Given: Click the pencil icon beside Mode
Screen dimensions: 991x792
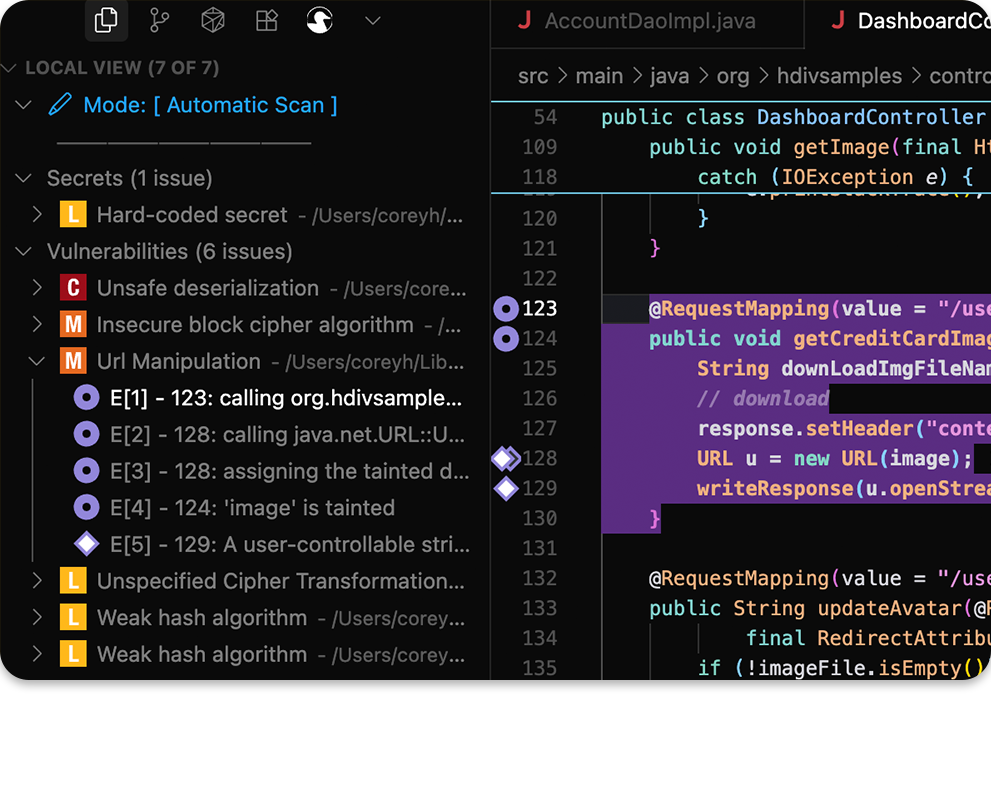Looking at the screenshot, I should click(60, 104).
